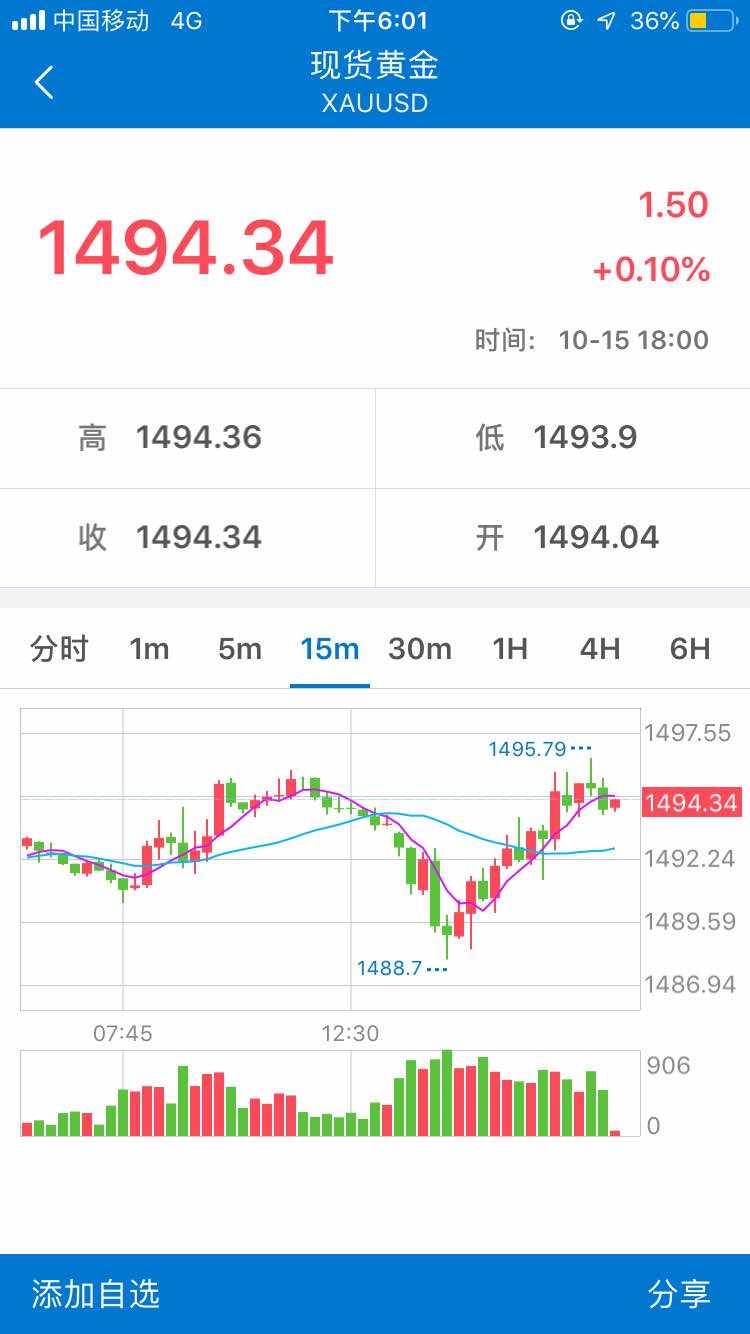The image size is (750, 1334).
Task: Open the 1H timeframe chart
Action: point(510,649)
